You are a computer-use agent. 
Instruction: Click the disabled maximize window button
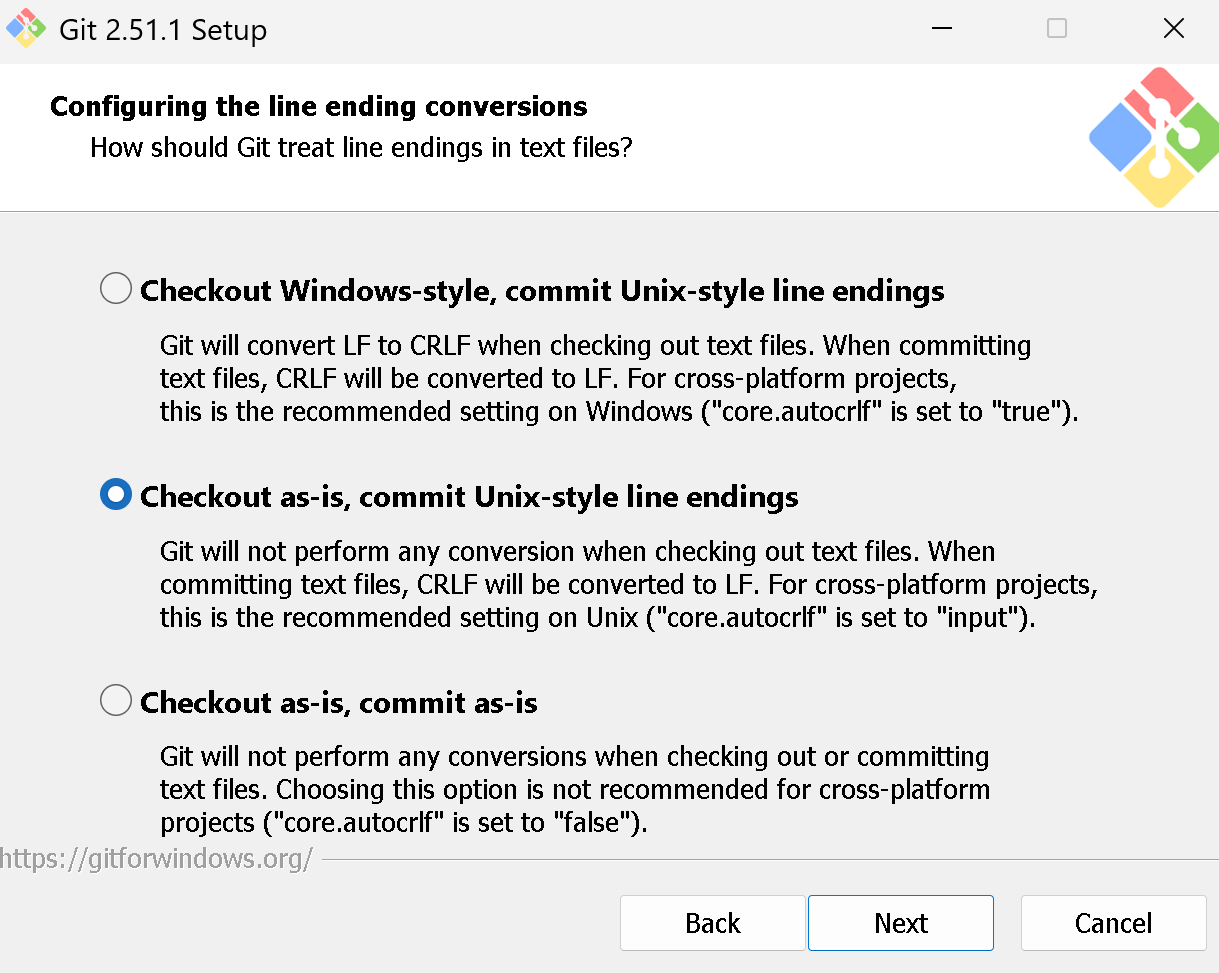[x=1057, y=29]
